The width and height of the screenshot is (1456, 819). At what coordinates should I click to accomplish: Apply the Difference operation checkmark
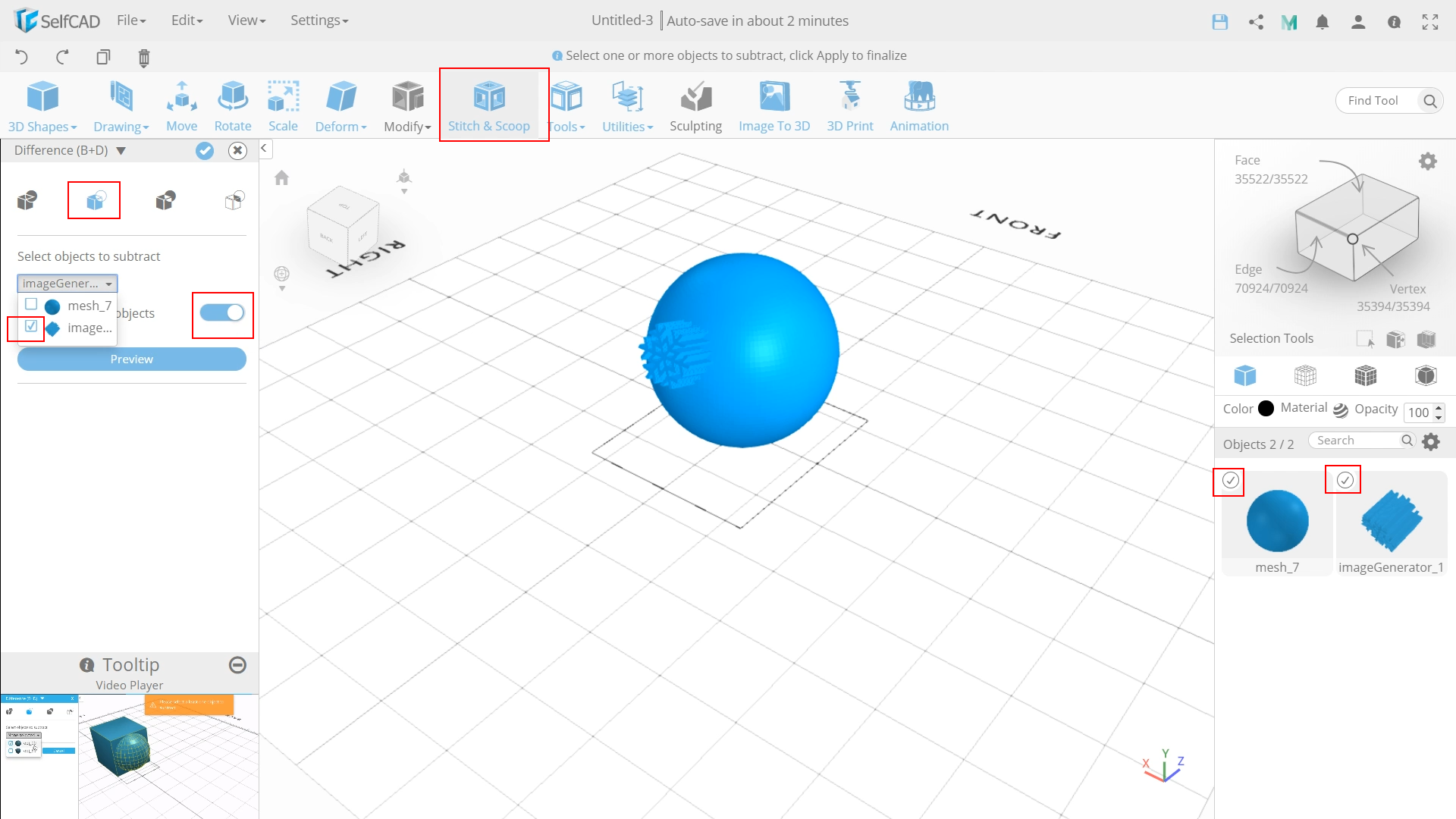(x=205, y=150)
